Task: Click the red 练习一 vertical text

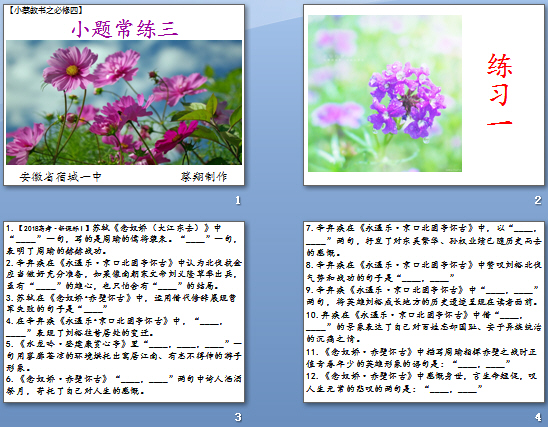Action: point(500,90)
